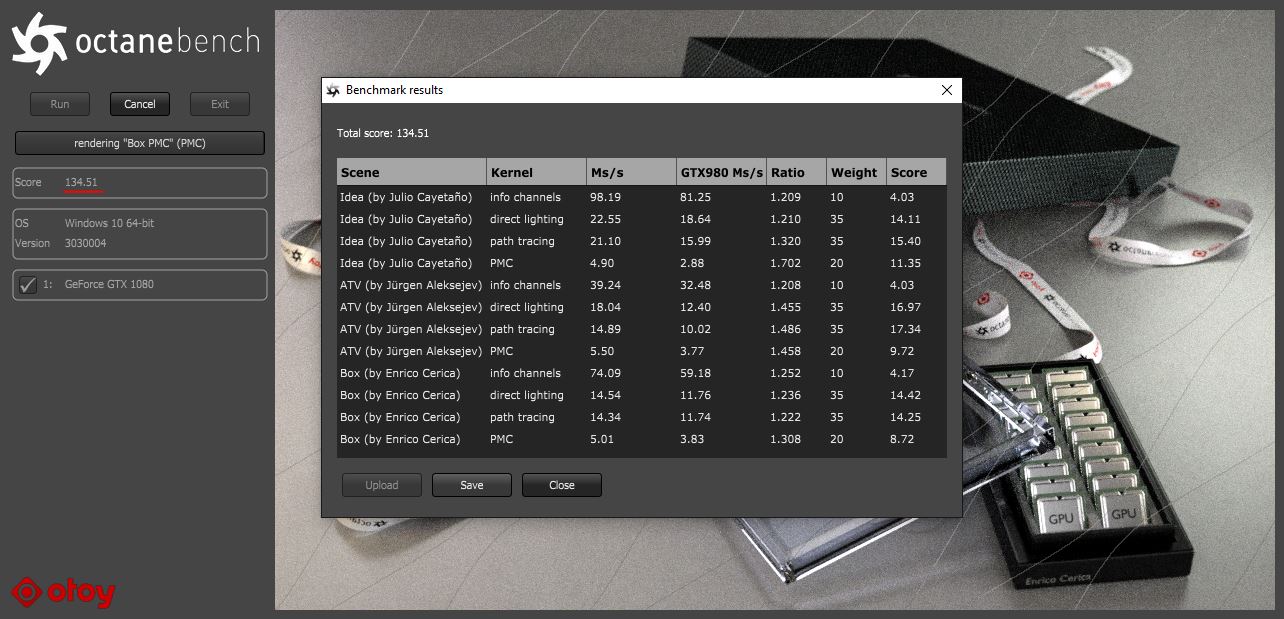The image size is (1284, 619).
Task: Click the GTX980 Ms/s column header
Action: click(721, 172)
